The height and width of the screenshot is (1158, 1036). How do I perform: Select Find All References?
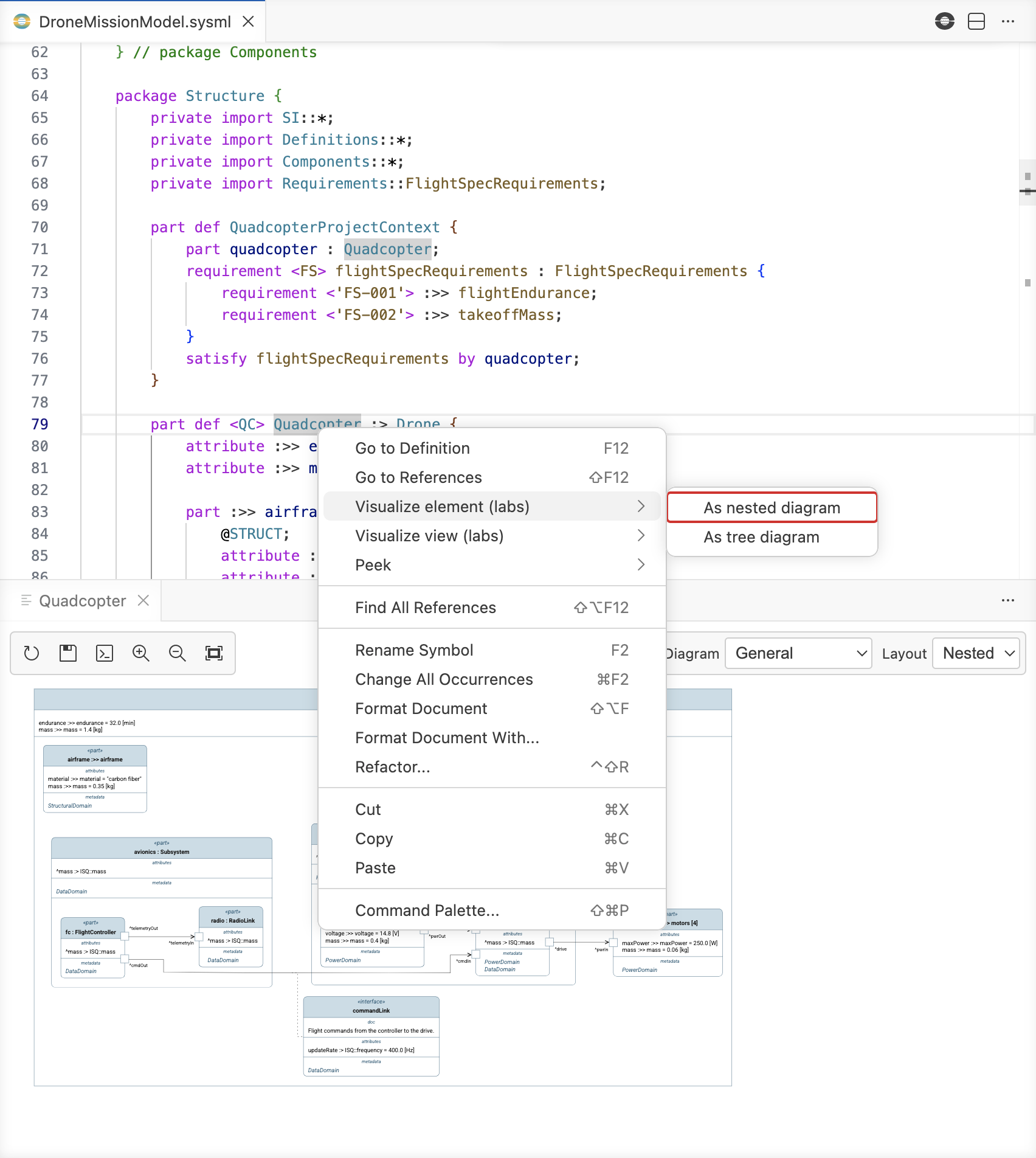[x=492, y=608]
